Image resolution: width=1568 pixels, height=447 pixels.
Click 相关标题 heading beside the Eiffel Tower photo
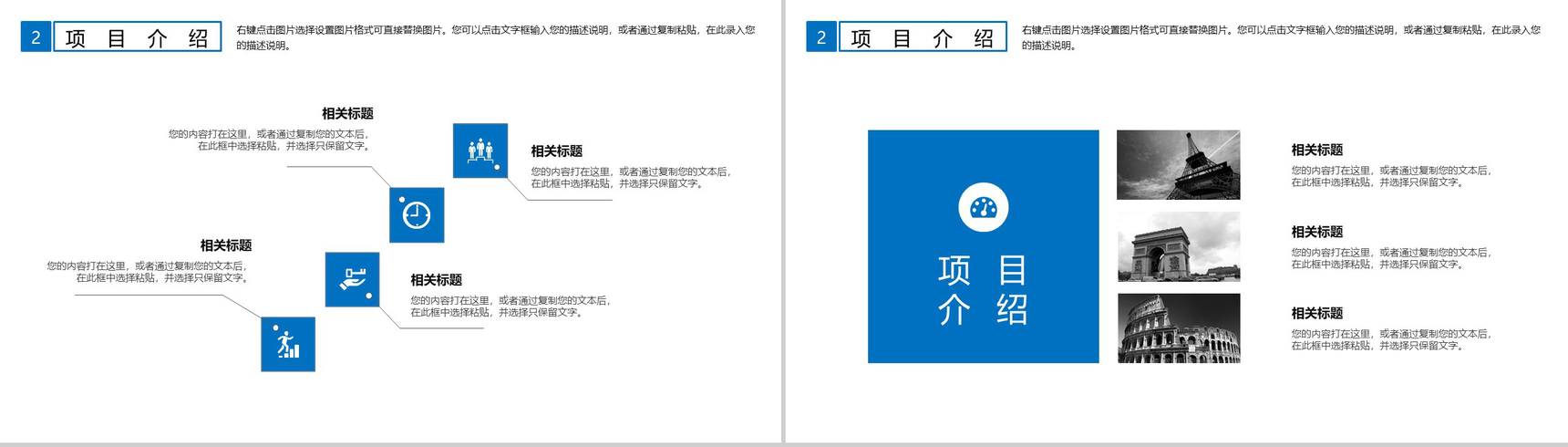(x=1316, y=150)
